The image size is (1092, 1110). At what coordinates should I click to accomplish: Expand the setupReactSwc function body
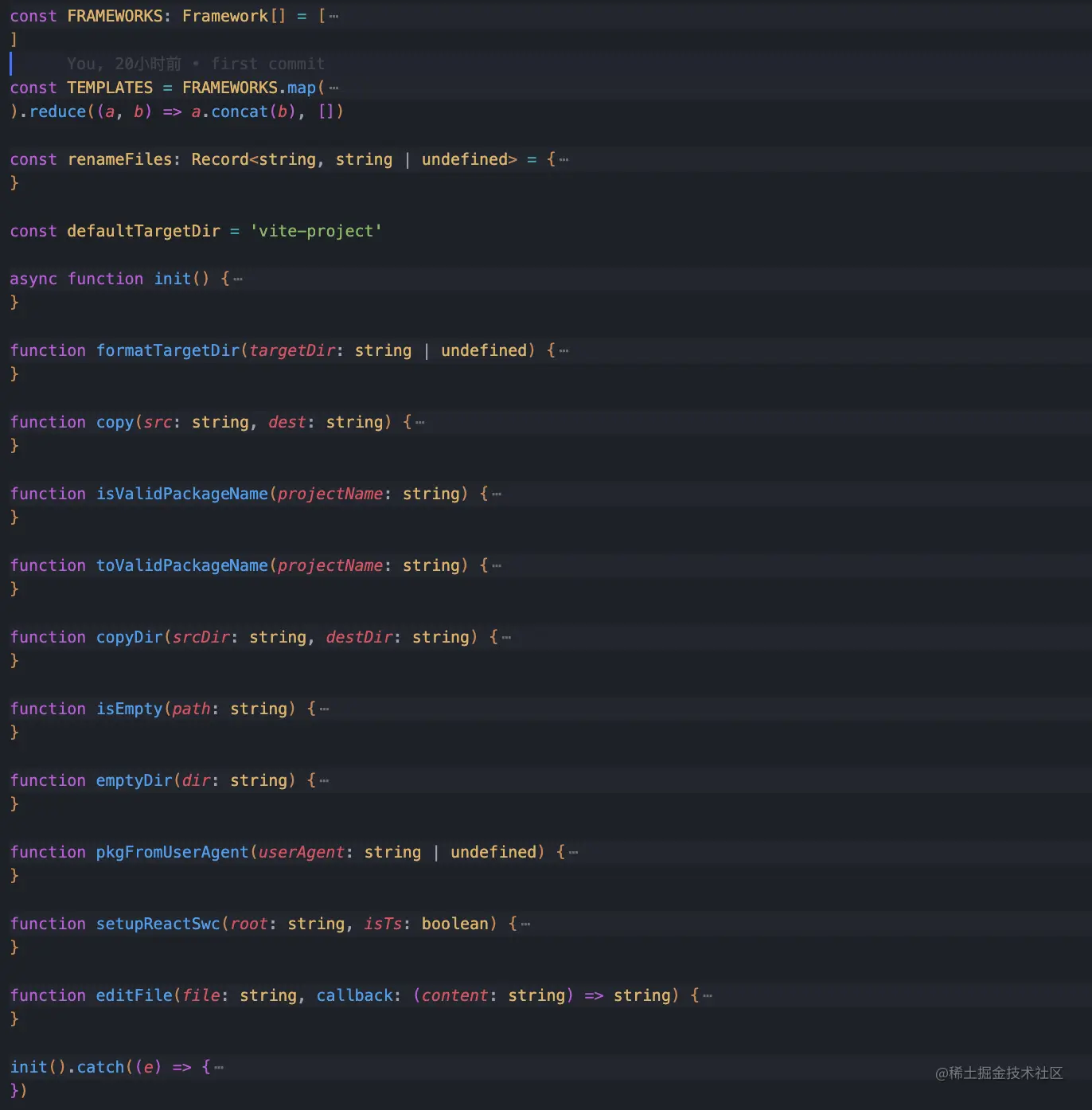[524, 924]
